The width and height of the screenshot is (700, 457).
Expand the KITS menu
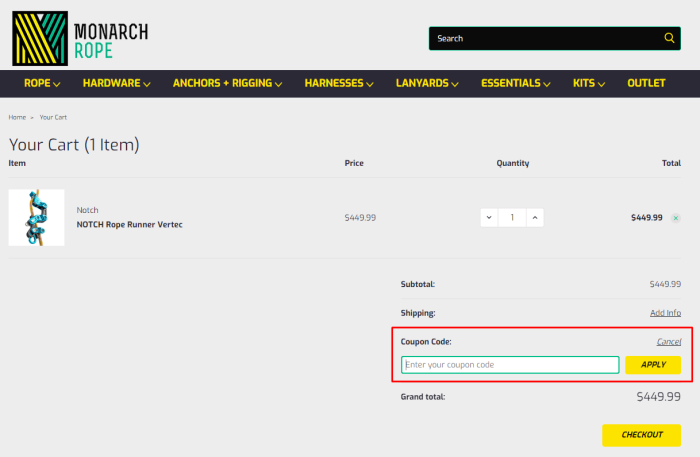click(589, 83)
